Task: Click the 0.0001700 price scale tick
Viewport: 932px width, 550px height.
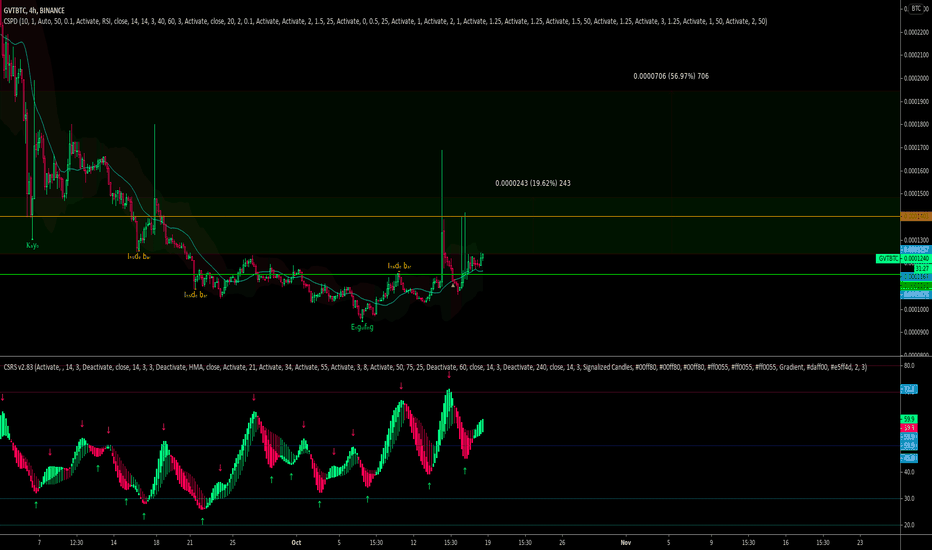Action: (916, 147)
